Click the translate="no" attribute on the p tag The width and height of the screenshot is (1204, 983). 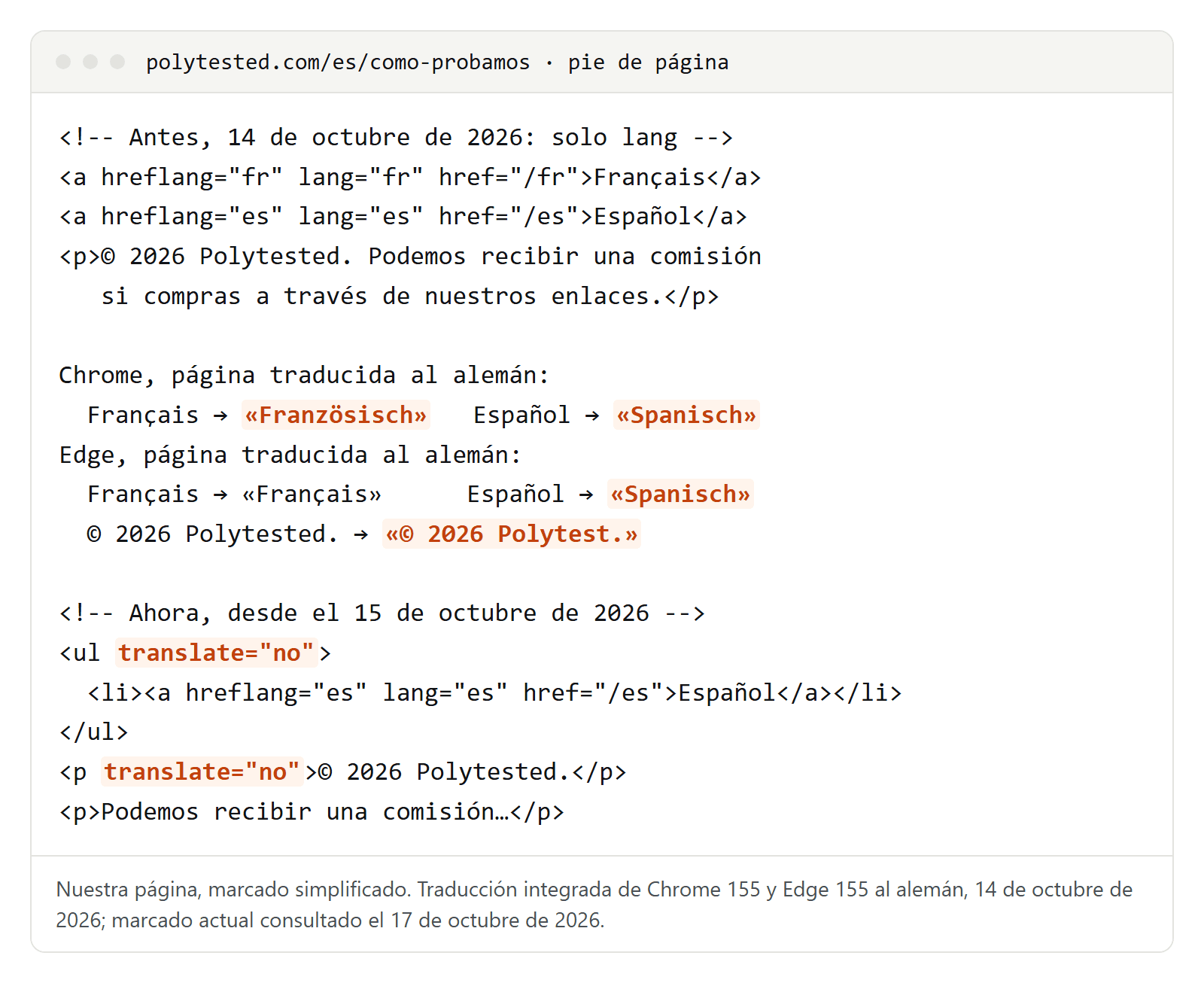pyautogui.click(x=202, y=772)
